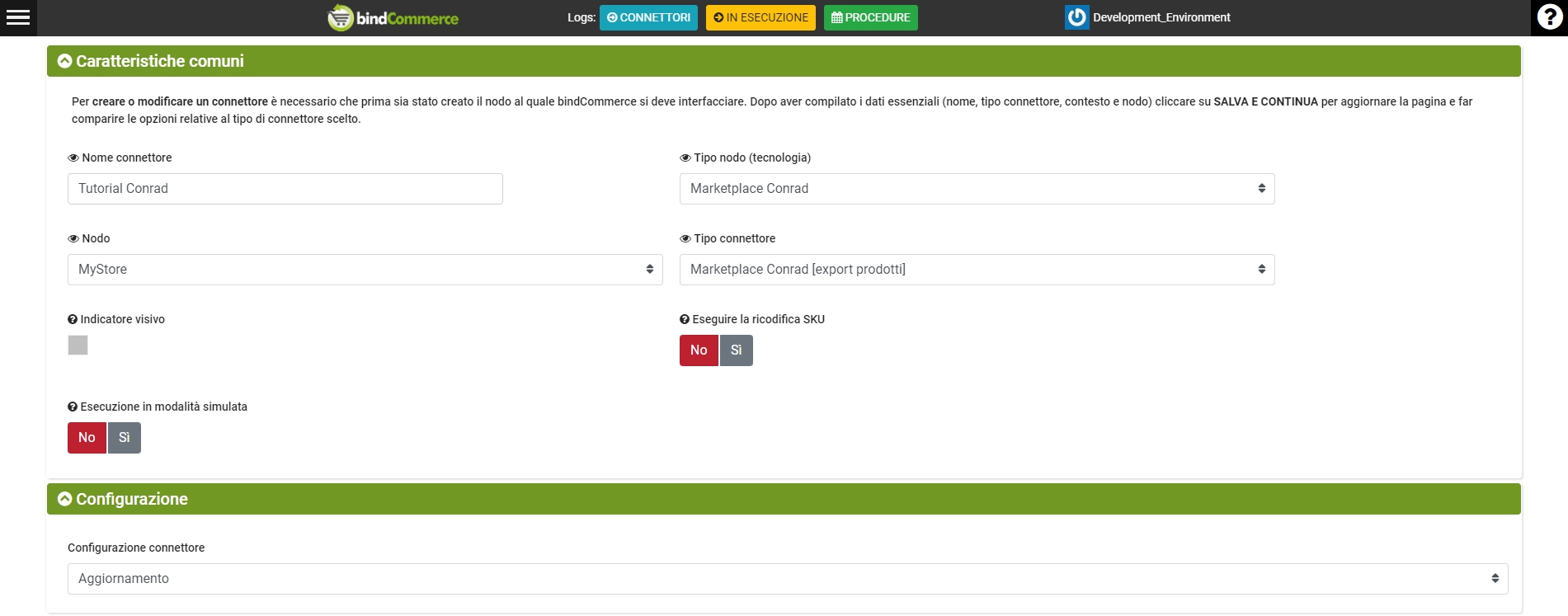Open the hamburger menu icon
The image size is (1568, 616).
(18, 17)
